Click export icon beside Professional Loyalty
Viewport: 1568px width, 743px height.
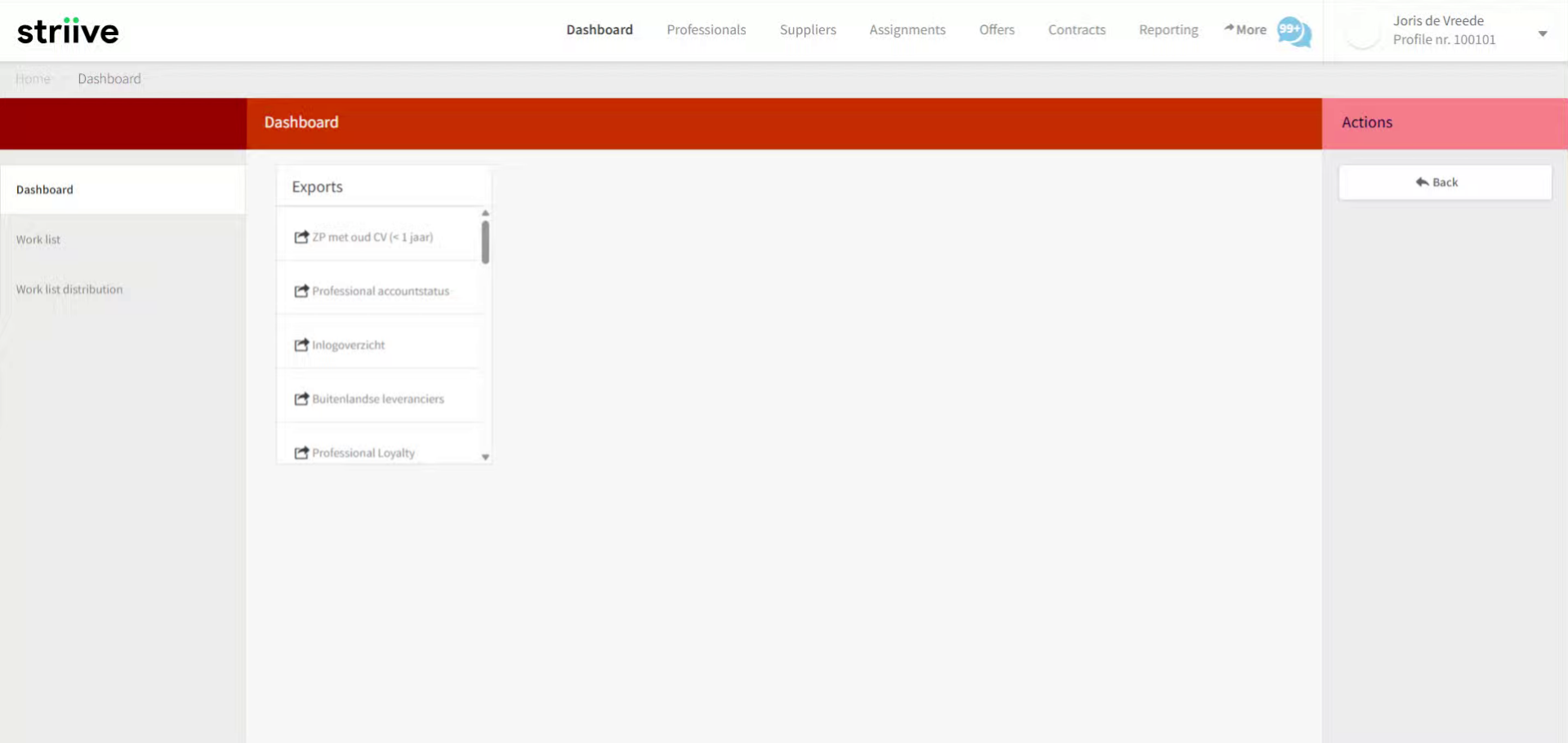coord(301,452)
